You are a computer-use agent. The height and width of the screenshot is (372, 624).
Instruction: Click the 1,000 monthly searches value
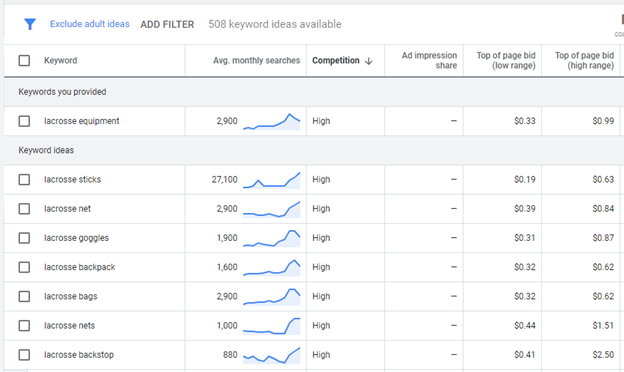(227, 325)
